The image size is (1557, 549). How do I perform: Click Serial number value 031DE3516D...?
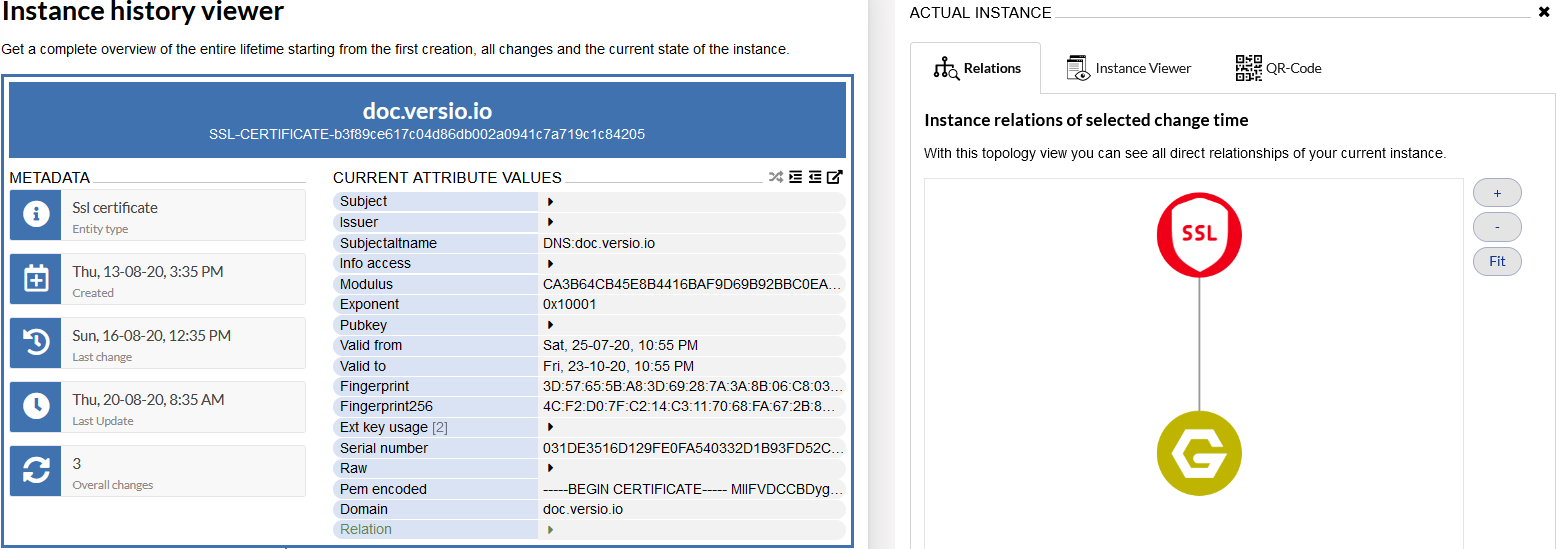[692, 448]
